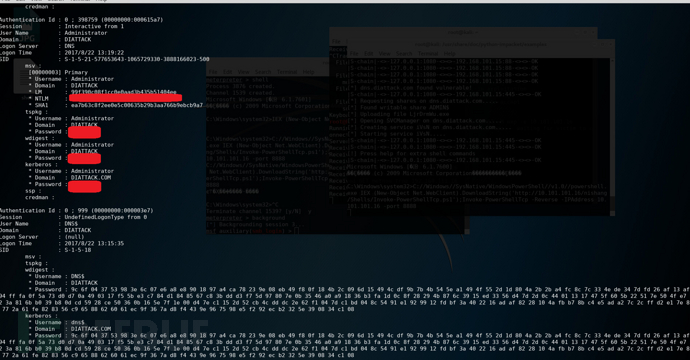690x360 pixels.
Task: Click kerberos Username 'dns$'
Action: click(x=77, y=323)
